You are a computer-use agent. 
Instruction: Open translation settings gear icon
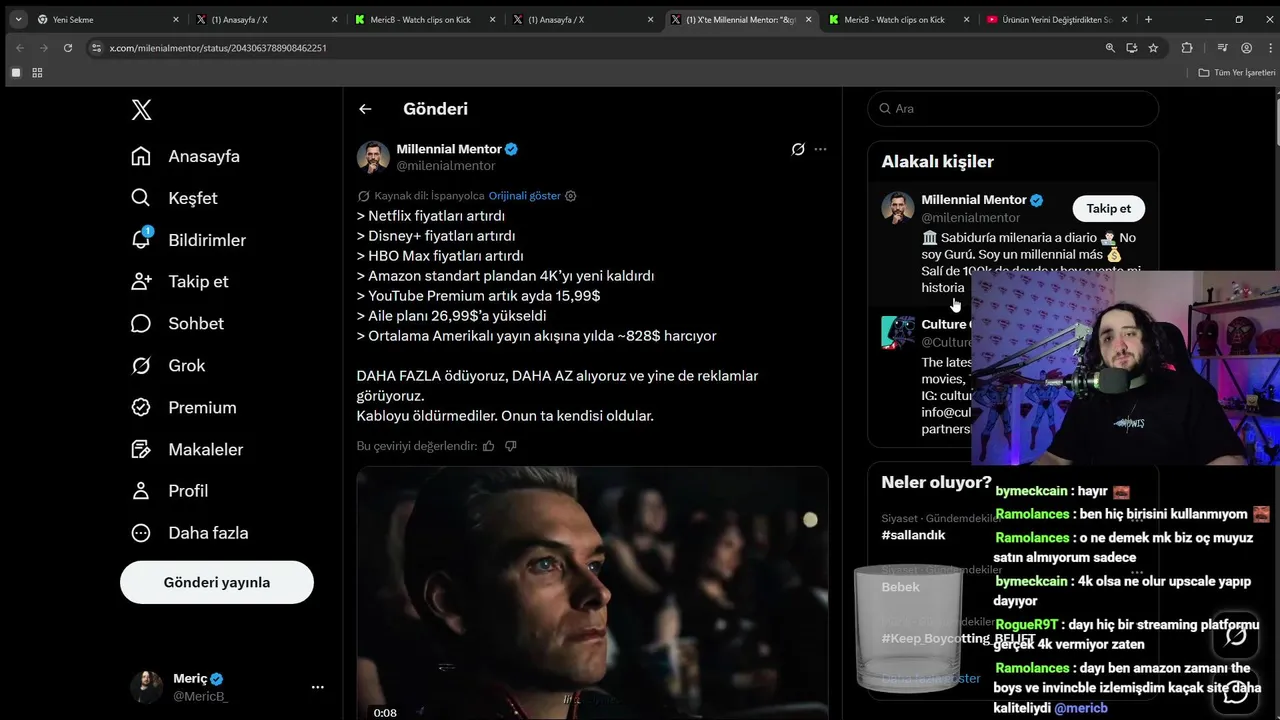point(571,196)
